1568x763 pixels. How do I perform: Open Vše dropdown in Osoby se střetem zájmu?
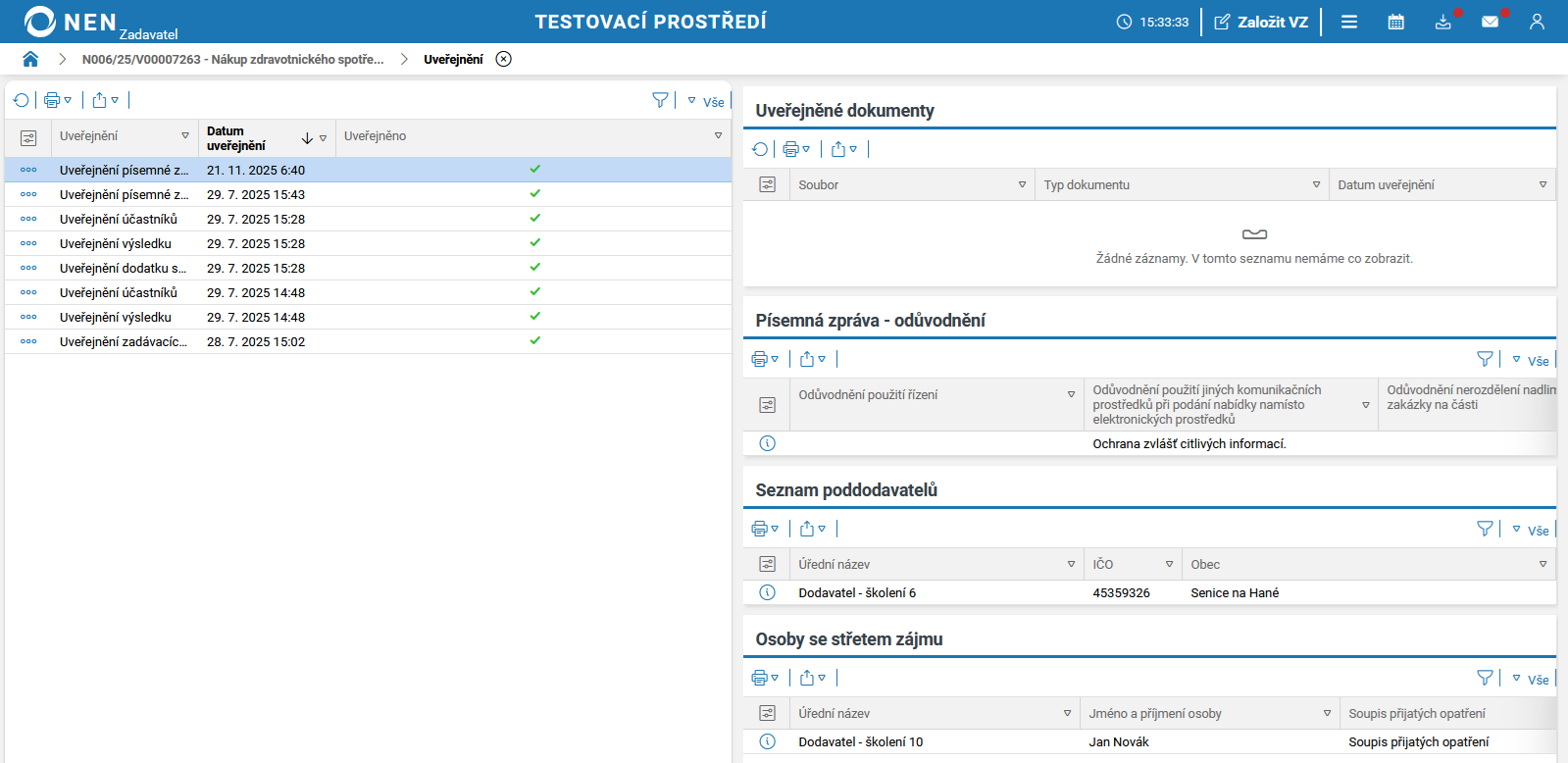coord(1531,679)
